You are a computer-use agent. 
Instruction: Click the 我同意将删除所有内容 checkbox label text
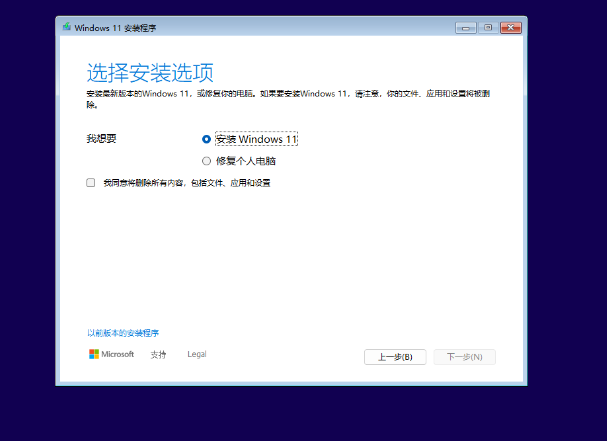(x=186, y=183)
